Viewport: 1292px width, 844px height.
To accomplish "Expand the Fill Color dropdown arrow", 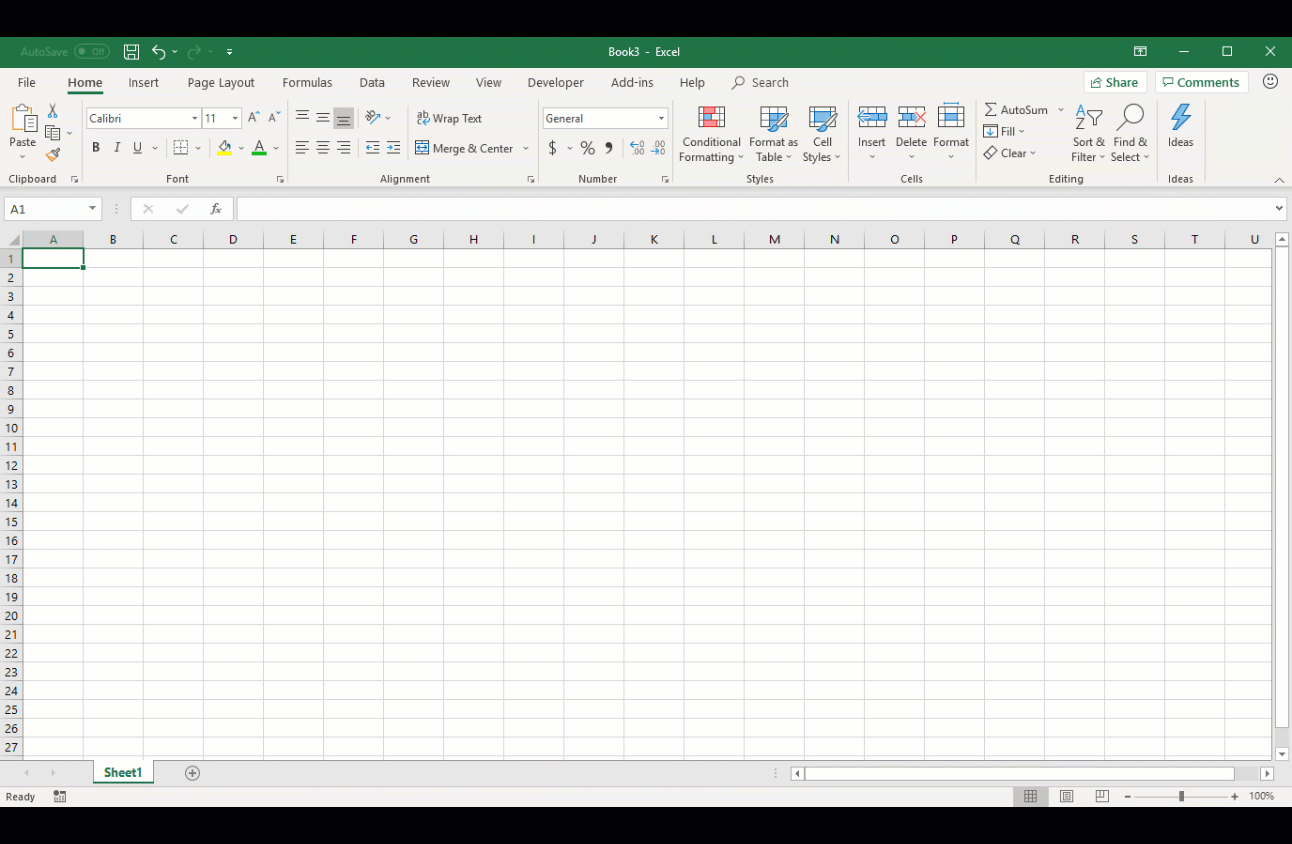I will [x=240, y=148].
